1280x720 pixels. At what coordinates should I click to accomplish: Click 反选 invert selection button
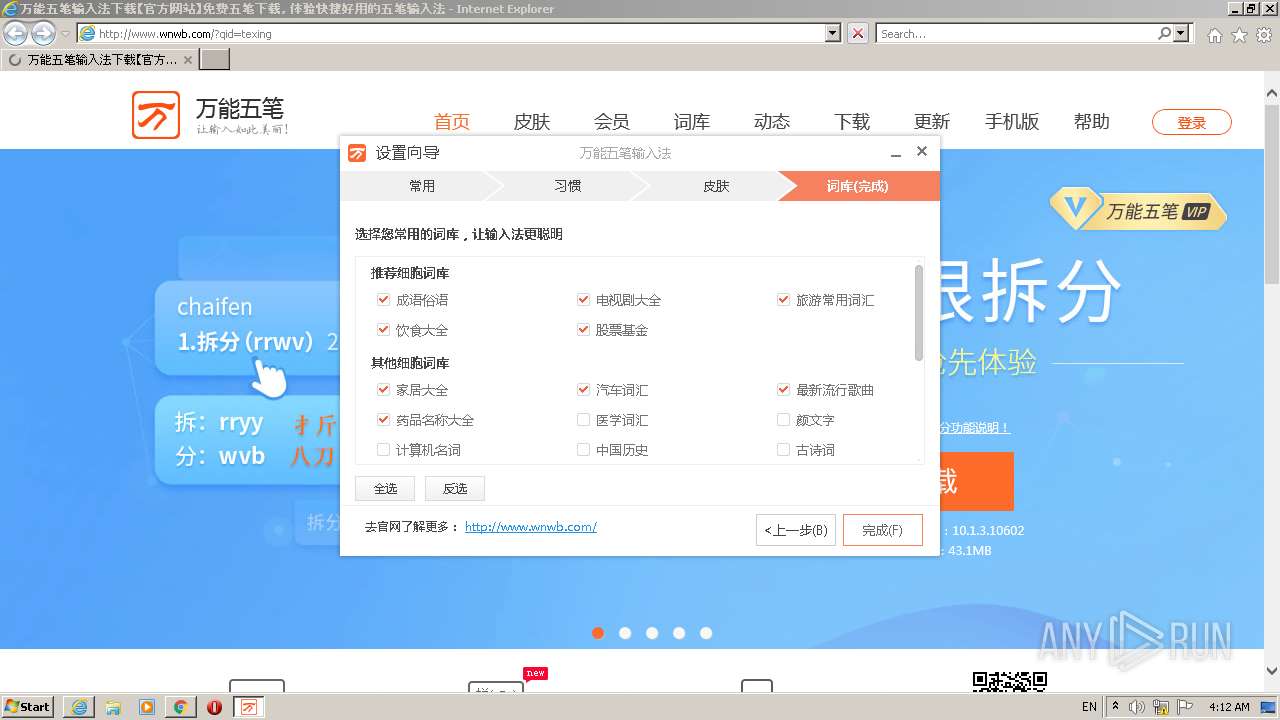[455, 488]
